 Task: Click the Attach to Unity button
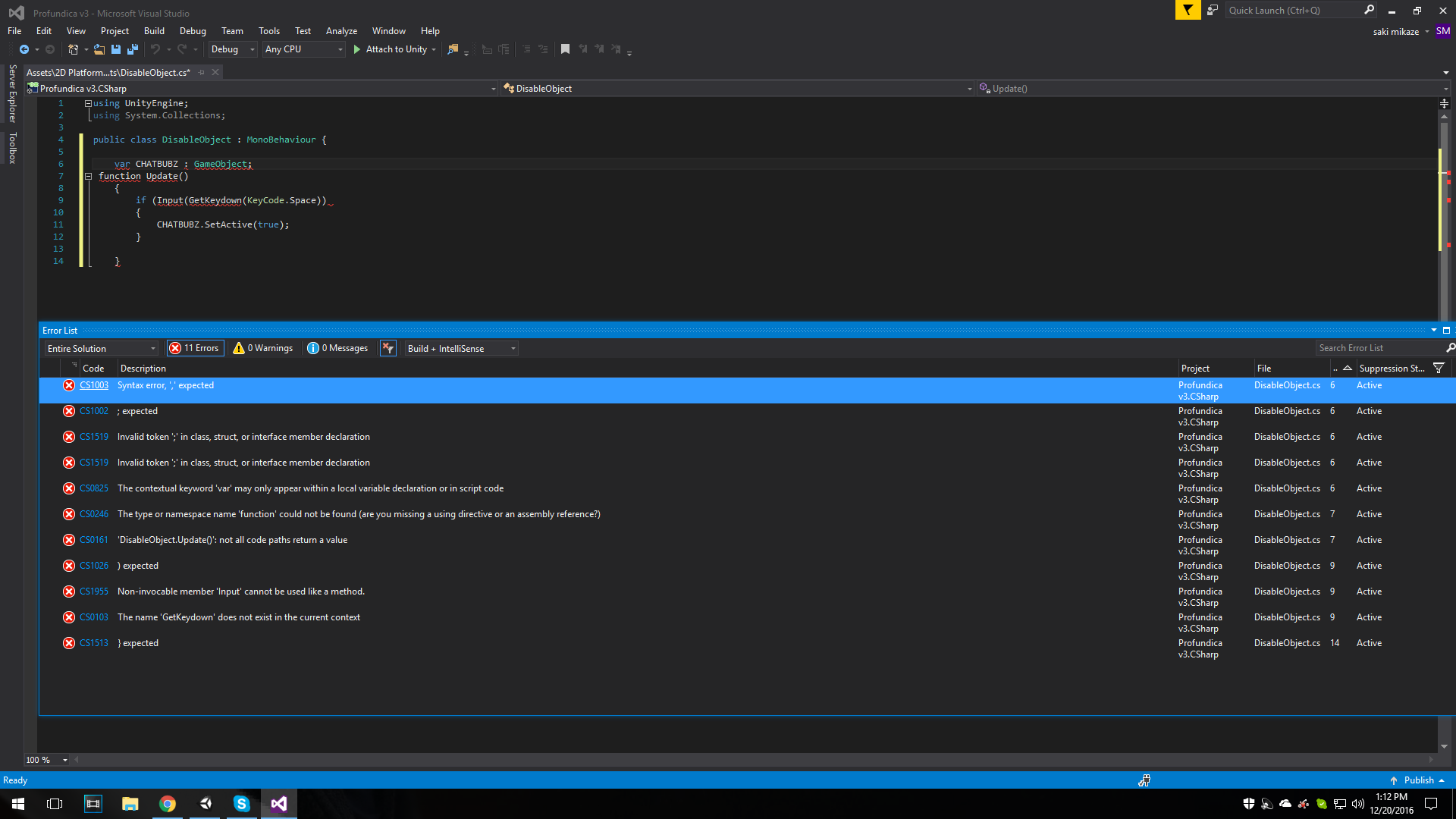390,49
